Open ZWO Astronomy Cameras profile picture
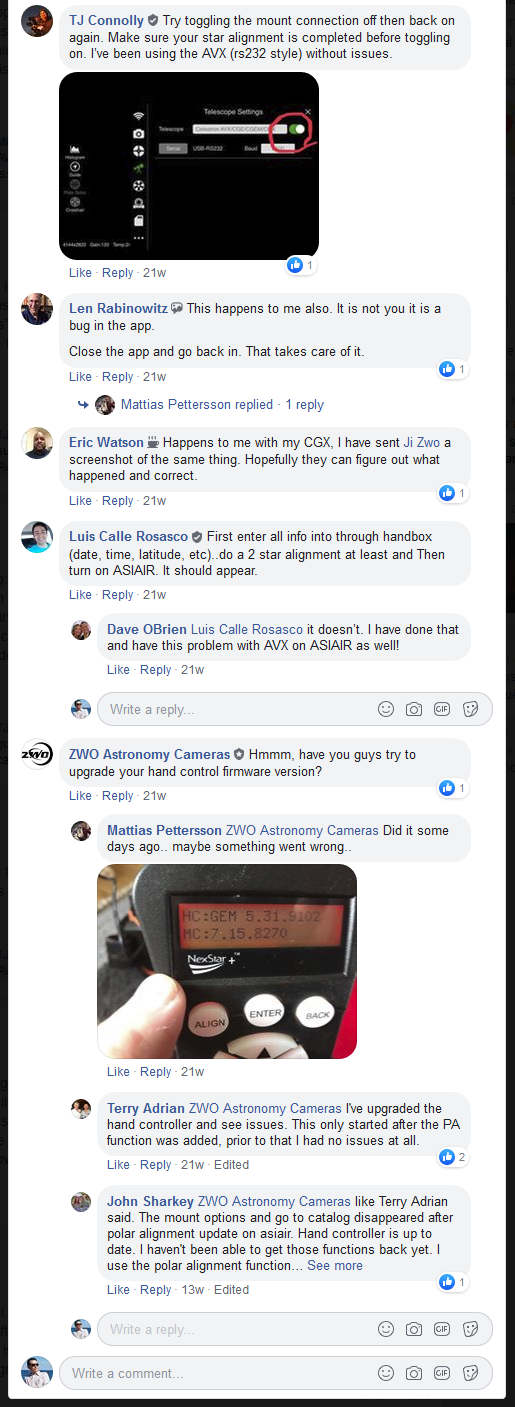515x1407 pixels. tap(37, 755)
